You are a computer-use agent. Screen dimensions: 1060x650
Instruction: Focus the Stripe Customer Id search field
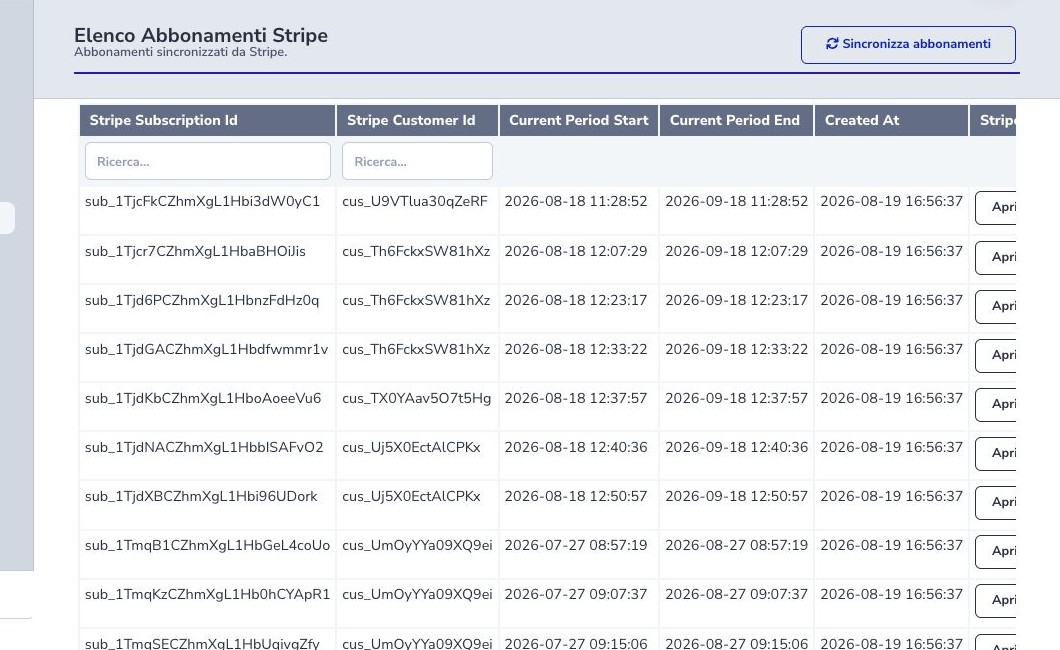click(x=417, y=161)
